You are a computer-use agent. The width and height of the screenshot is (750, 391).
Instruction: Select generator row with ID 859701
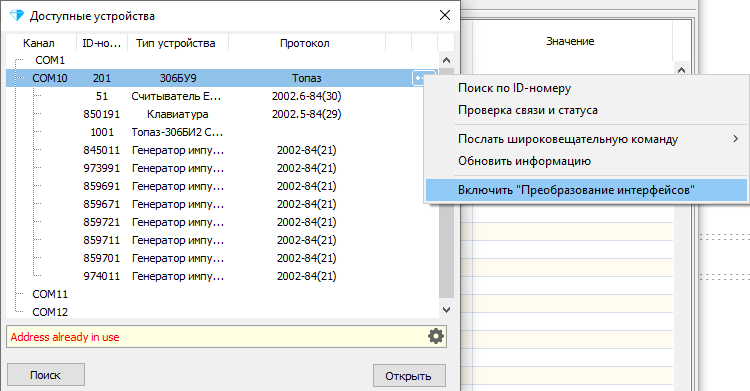point(222,258)
